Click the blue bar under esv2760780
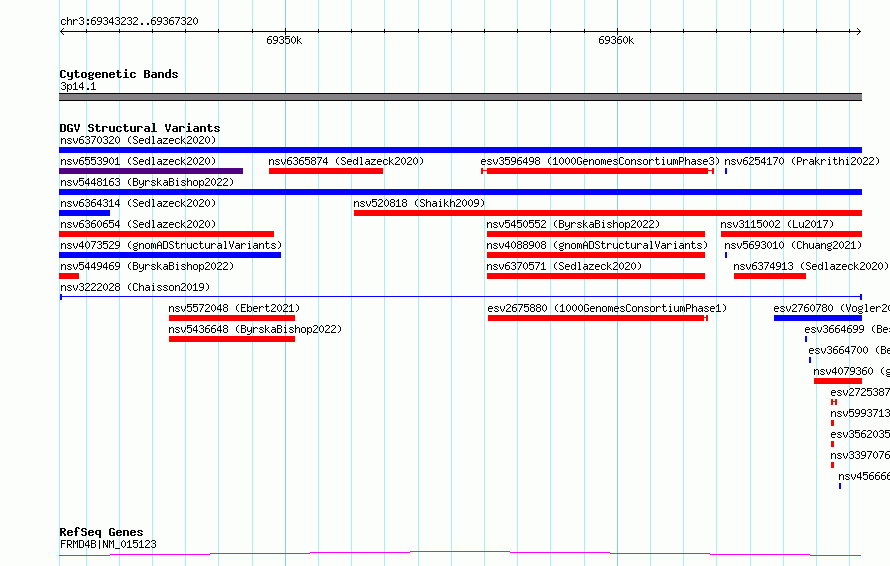The width and height of the screenshot is (890, 566). coord(818,318)
